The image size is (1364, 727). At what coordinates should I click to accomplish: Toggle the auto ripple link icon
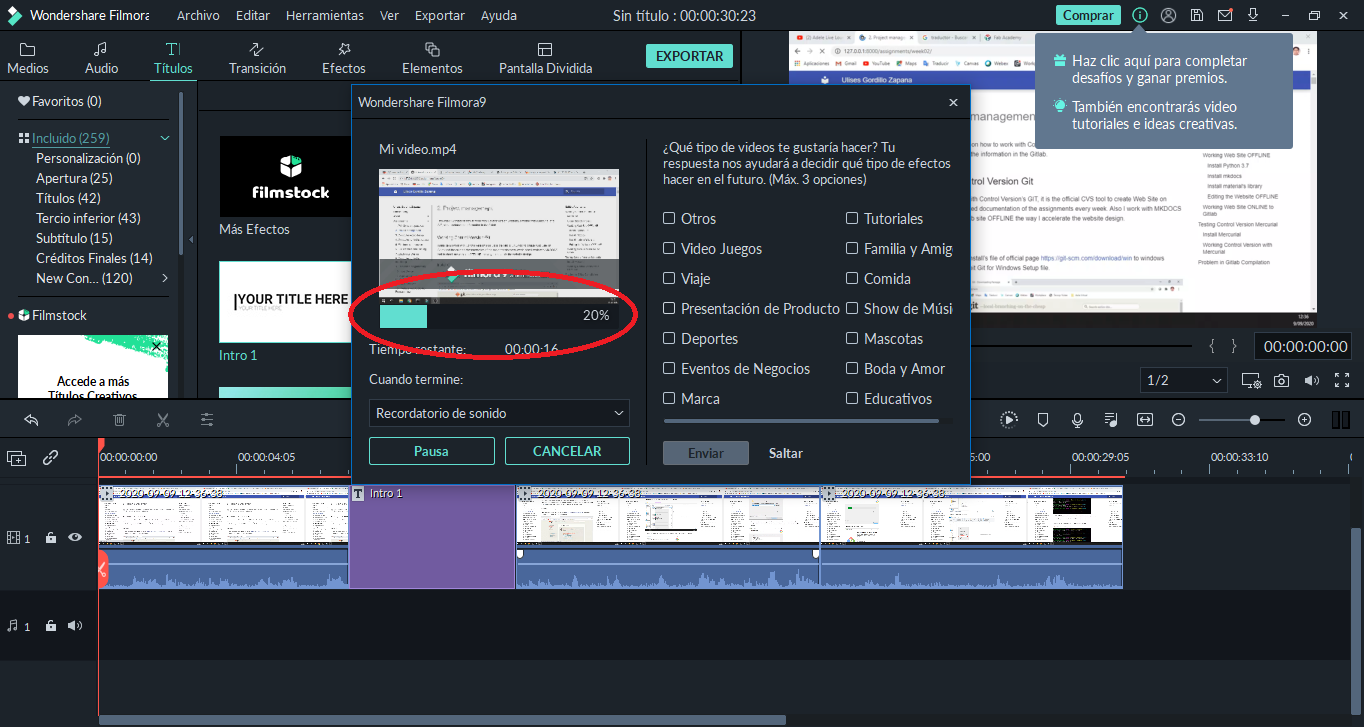[x=50, y=458]
